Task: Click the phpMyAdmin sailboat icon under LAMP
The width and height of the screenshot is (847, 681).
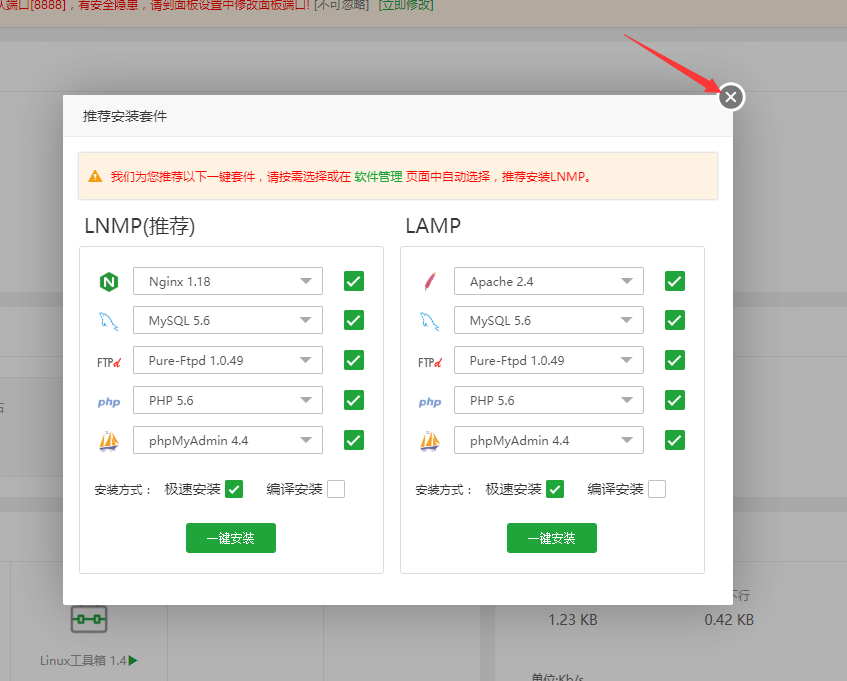Action: pyautogui.click(x=429, y=440)
